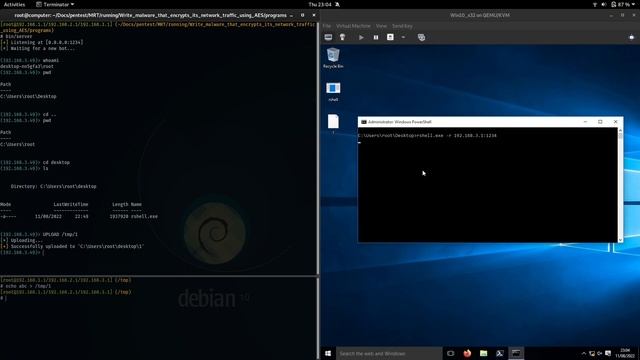Power on the virtual machine play button
Screen dimensions: 640x360
[361, 37]
